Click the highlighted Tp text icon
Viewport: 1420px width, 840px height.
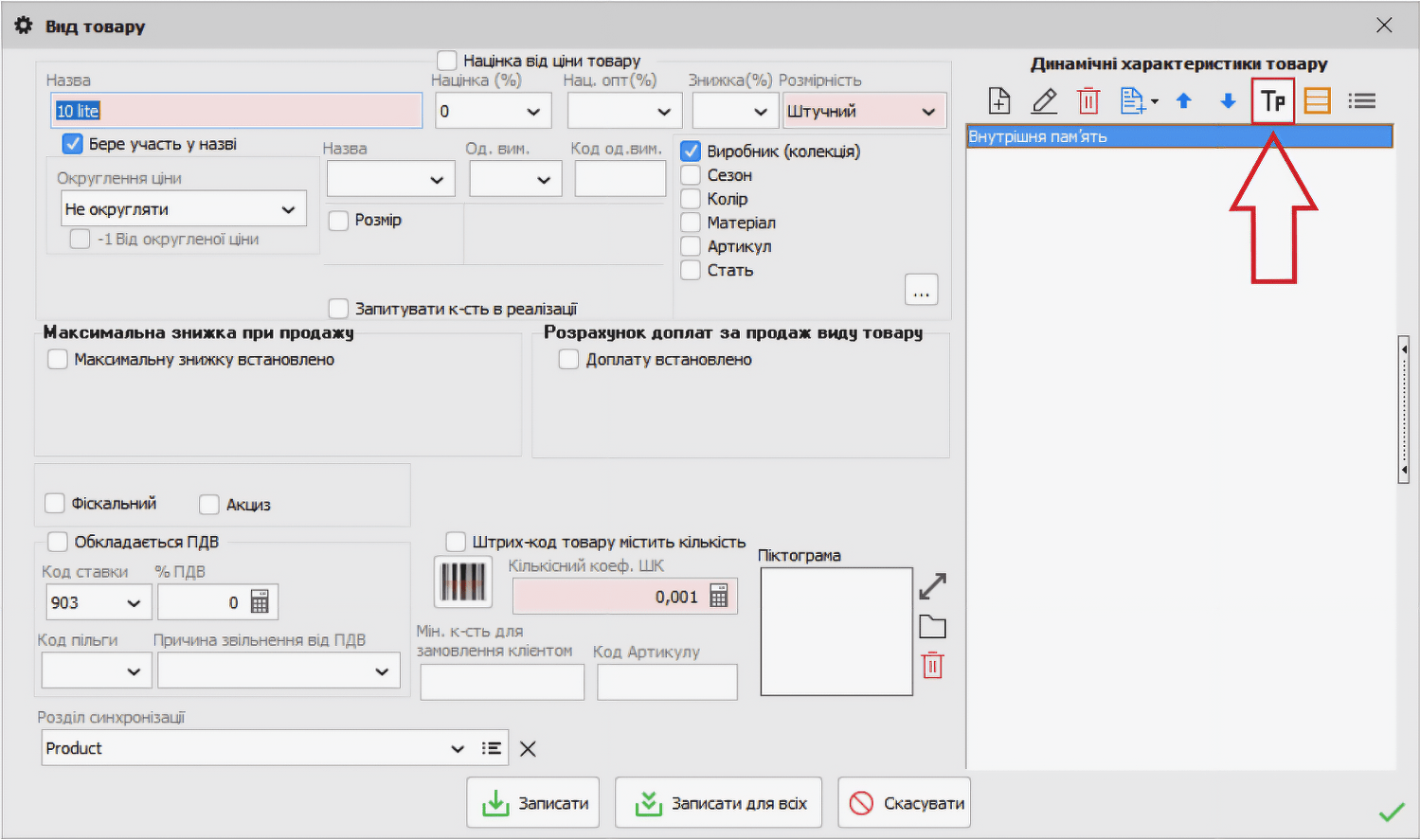[1272, 100]
